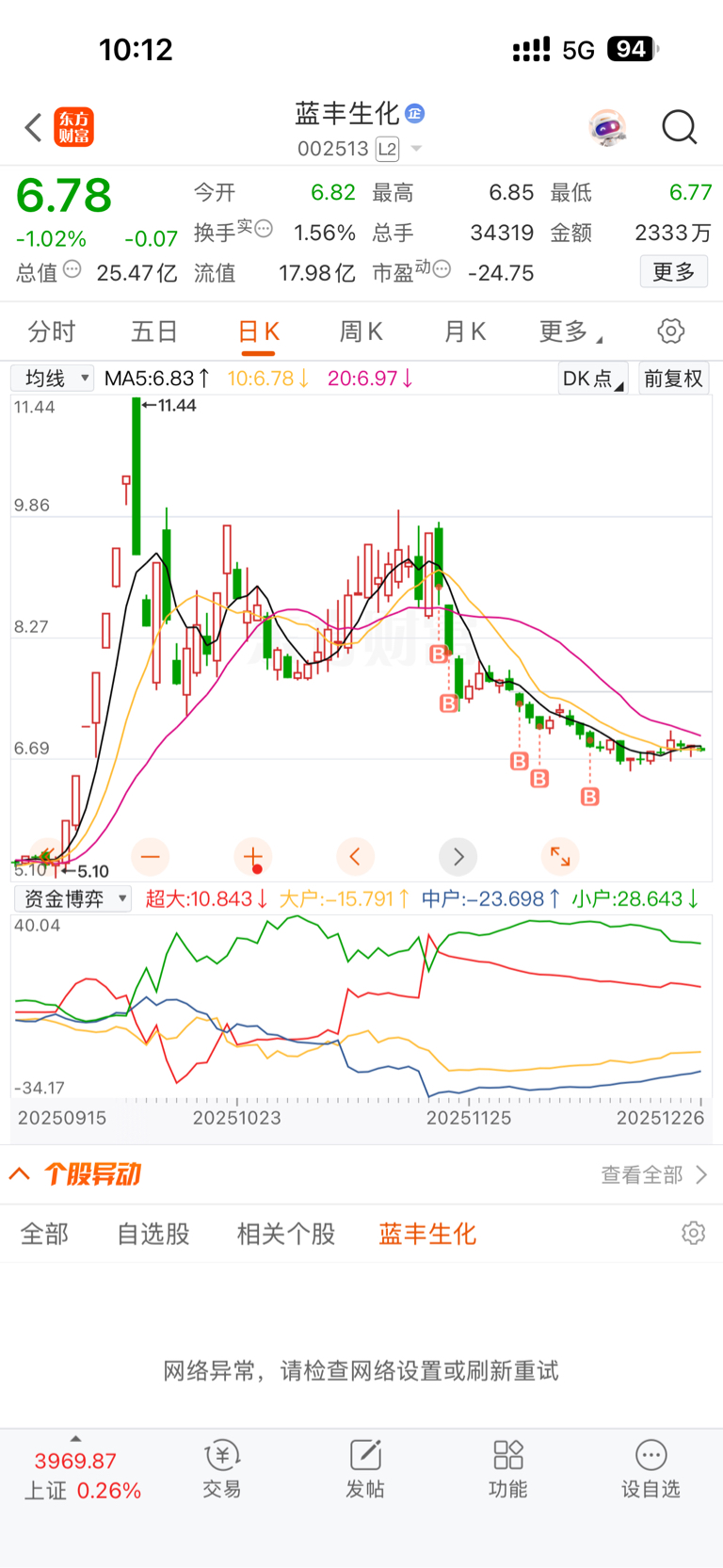
Task: Shift chart right with right arrow
Action: 458,857
